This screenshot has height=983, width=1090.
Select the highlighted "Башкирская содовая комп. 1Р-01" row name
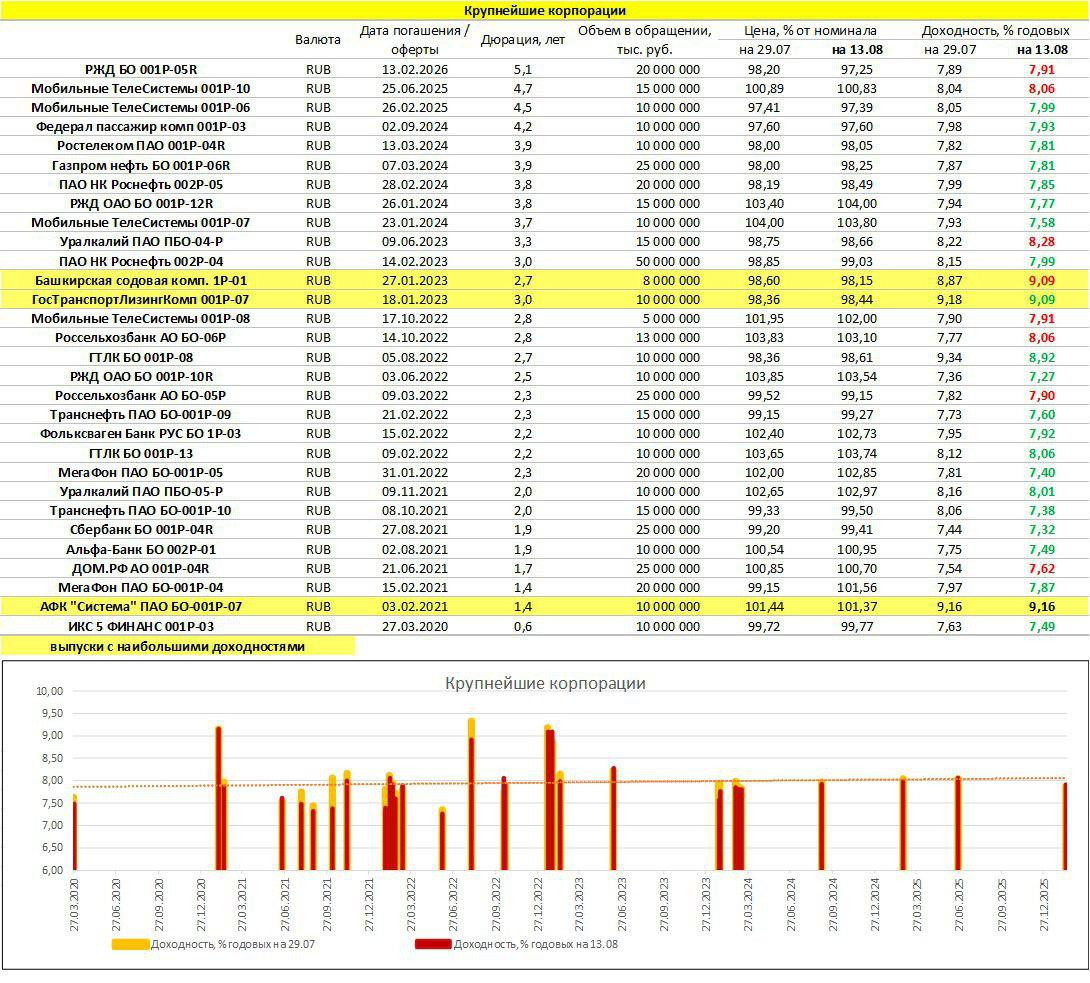(x=141, y=281)
